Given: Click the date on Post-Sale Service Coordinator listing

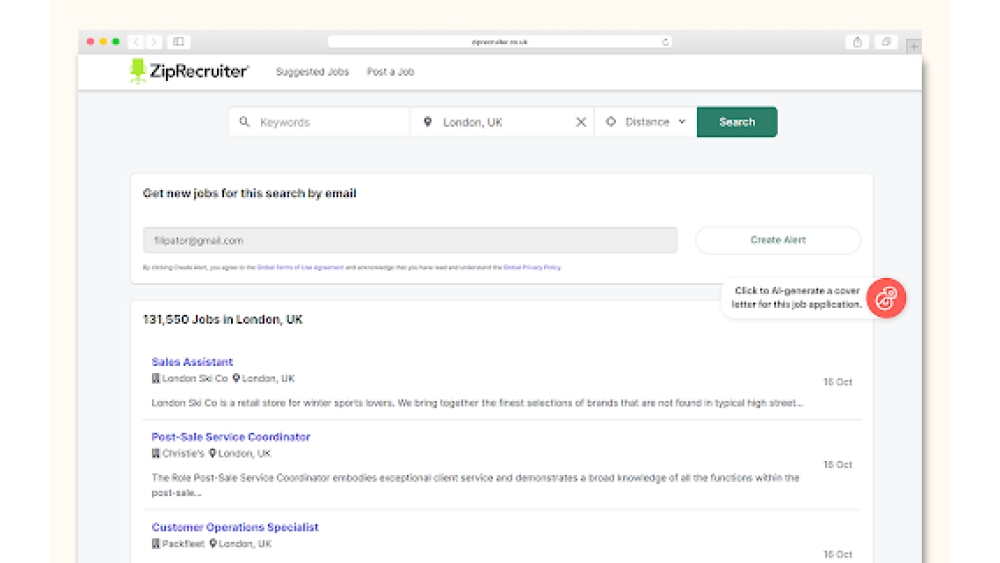Looking at the screenshot, I should point(837,465).
